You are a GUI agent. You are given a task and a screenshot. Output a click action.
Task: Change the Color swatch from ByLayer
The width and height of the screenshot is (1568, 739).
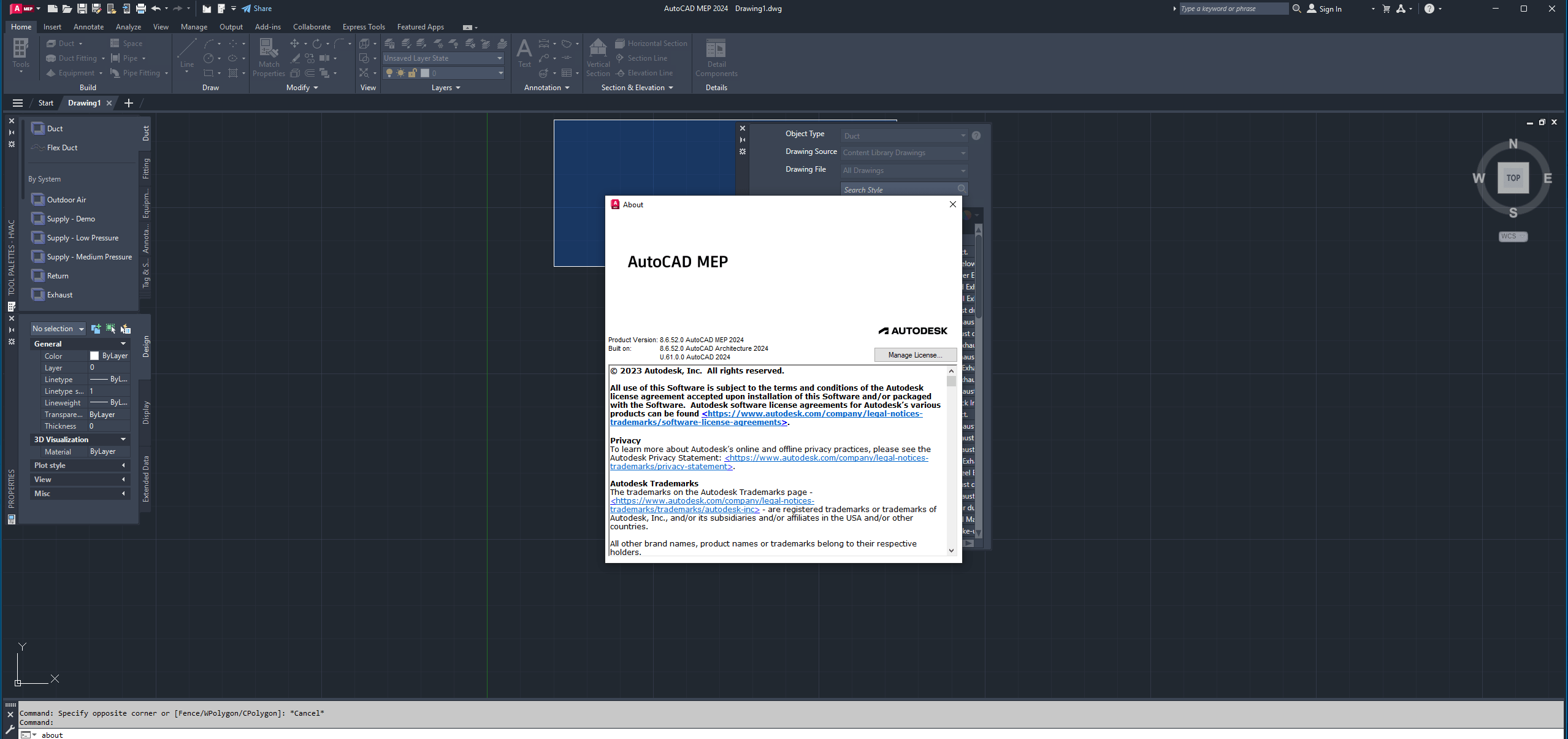[x=94, y=355]
